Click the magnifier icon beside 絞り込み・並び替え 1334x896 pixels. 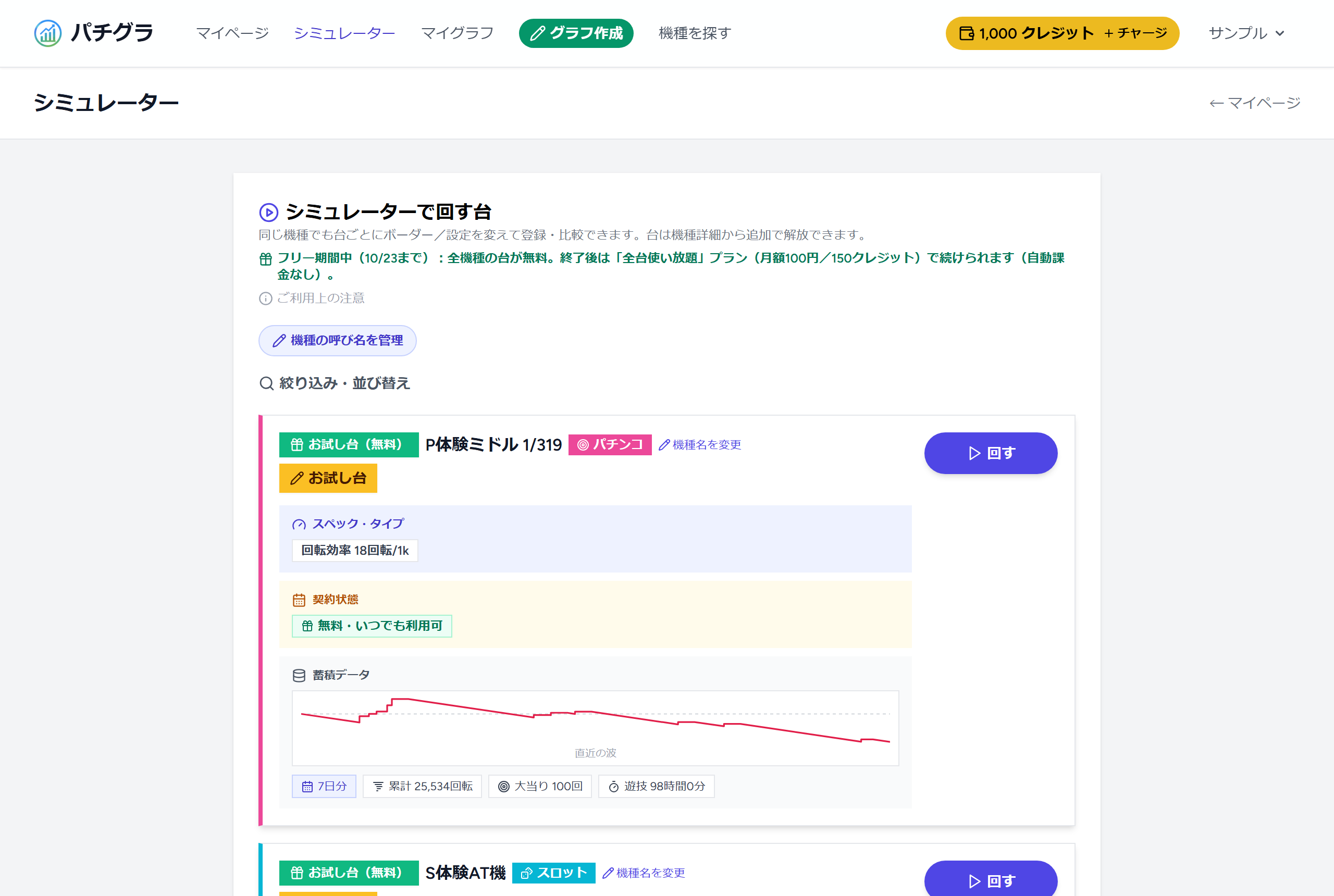coord(266,383)
